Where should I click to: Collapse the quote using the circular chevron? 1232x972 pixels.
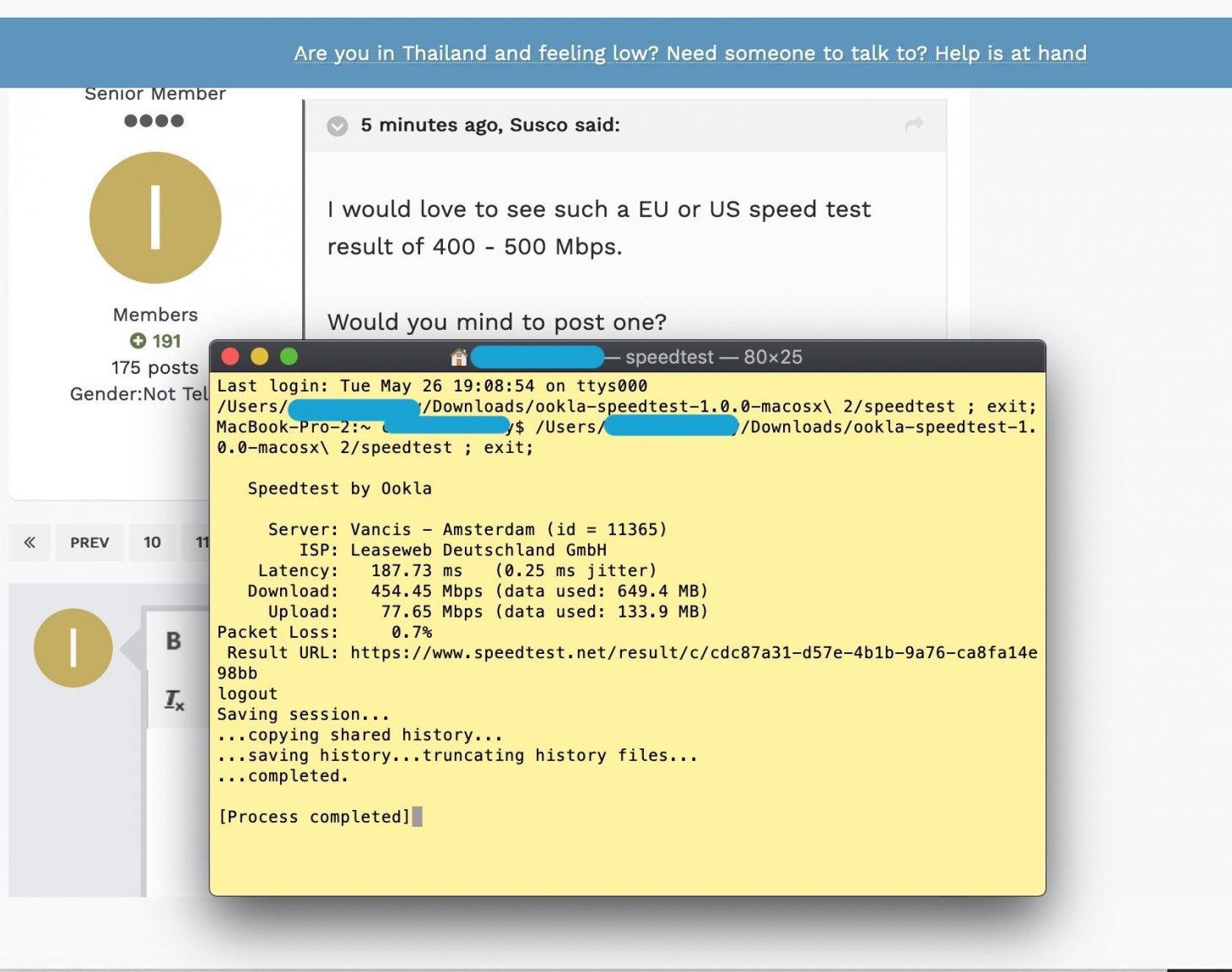click(337, 126)
